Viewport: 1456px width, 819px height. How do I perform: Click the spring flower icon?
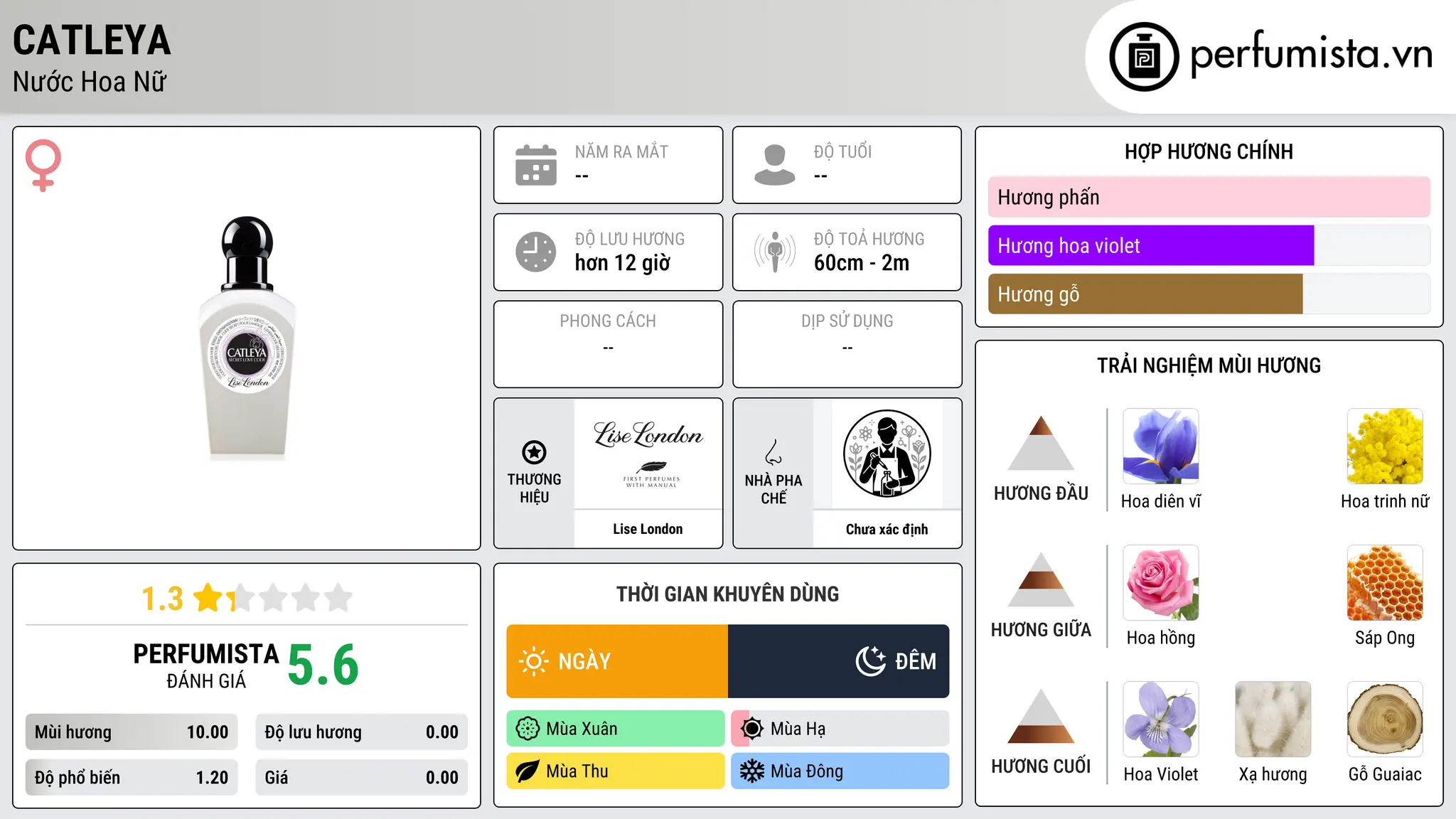[528, 729]
